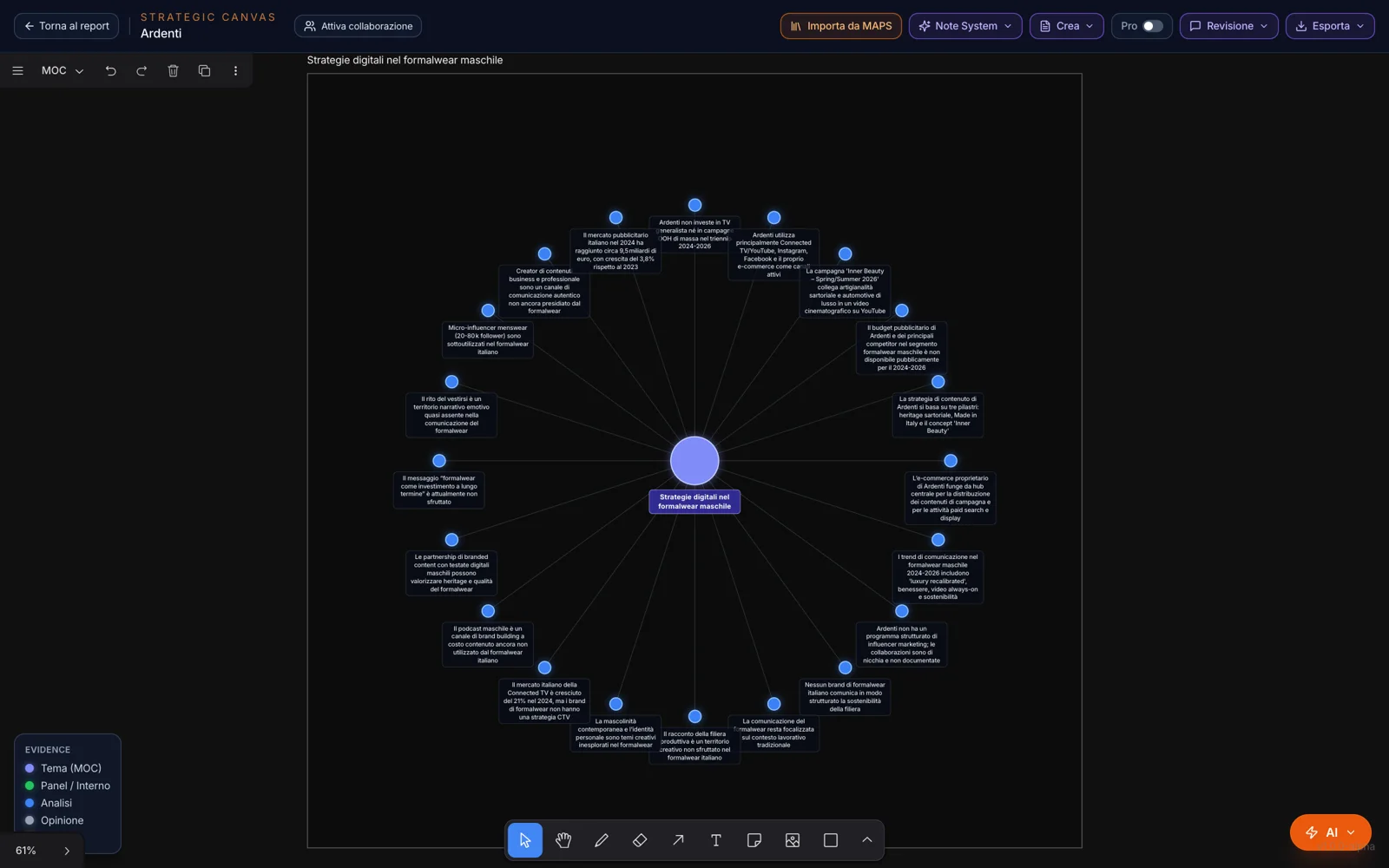1389x868 pixels.
Task: Click the Analisi legend entry
Action: (49, 803)
